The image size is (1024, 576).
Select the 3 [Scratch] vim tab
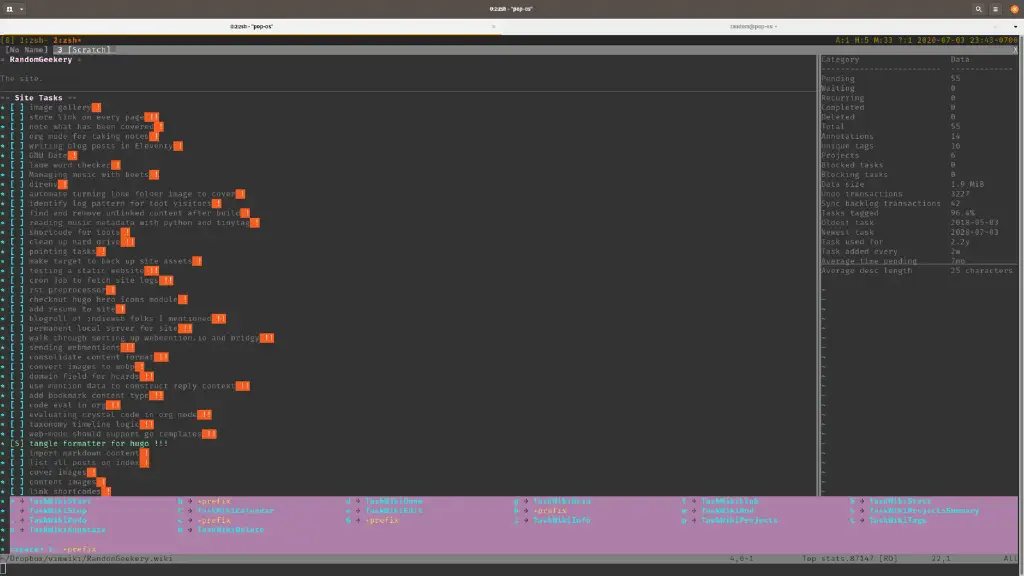[83, 50]
